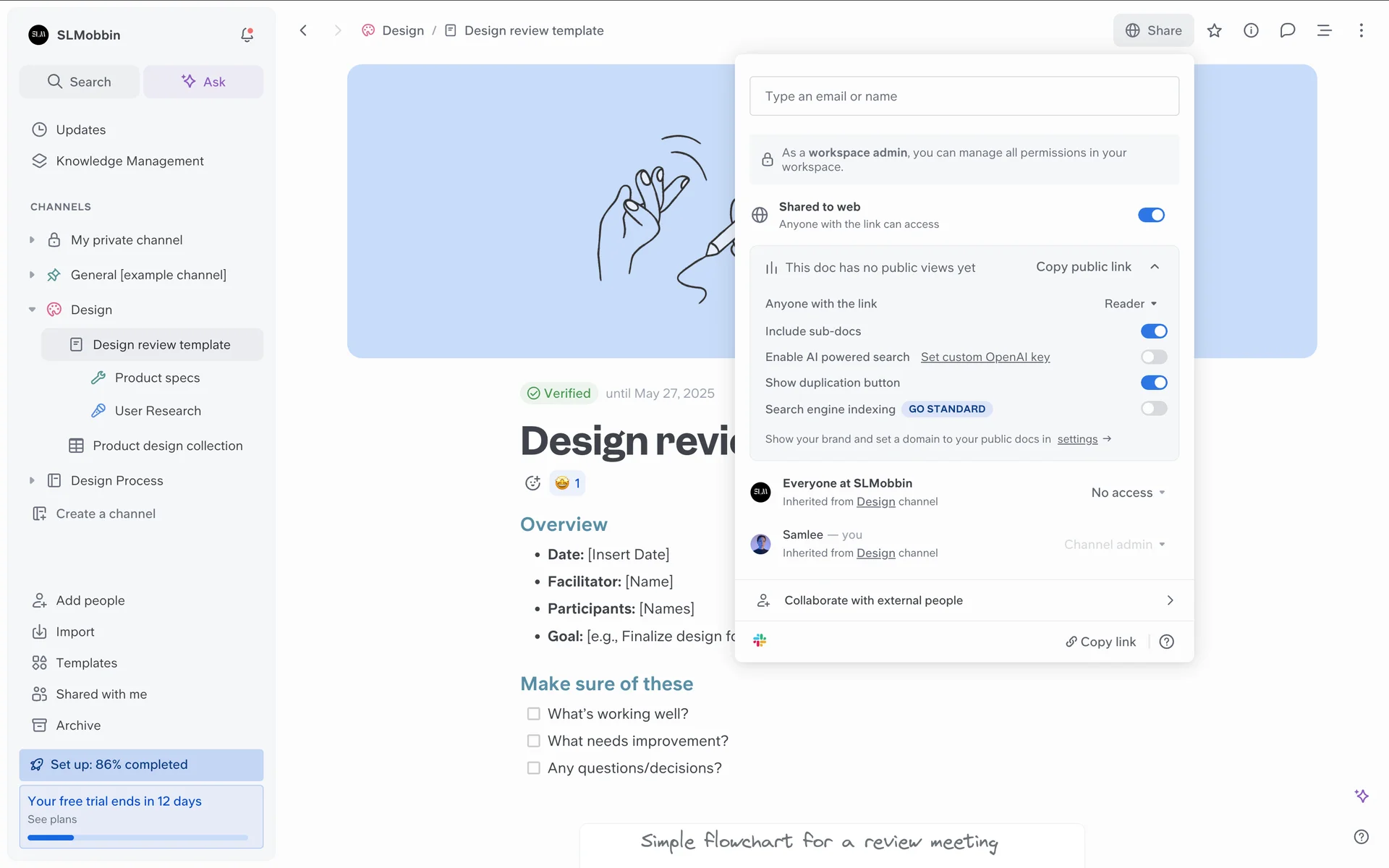Open table of contents icon

click(1324, 30)
